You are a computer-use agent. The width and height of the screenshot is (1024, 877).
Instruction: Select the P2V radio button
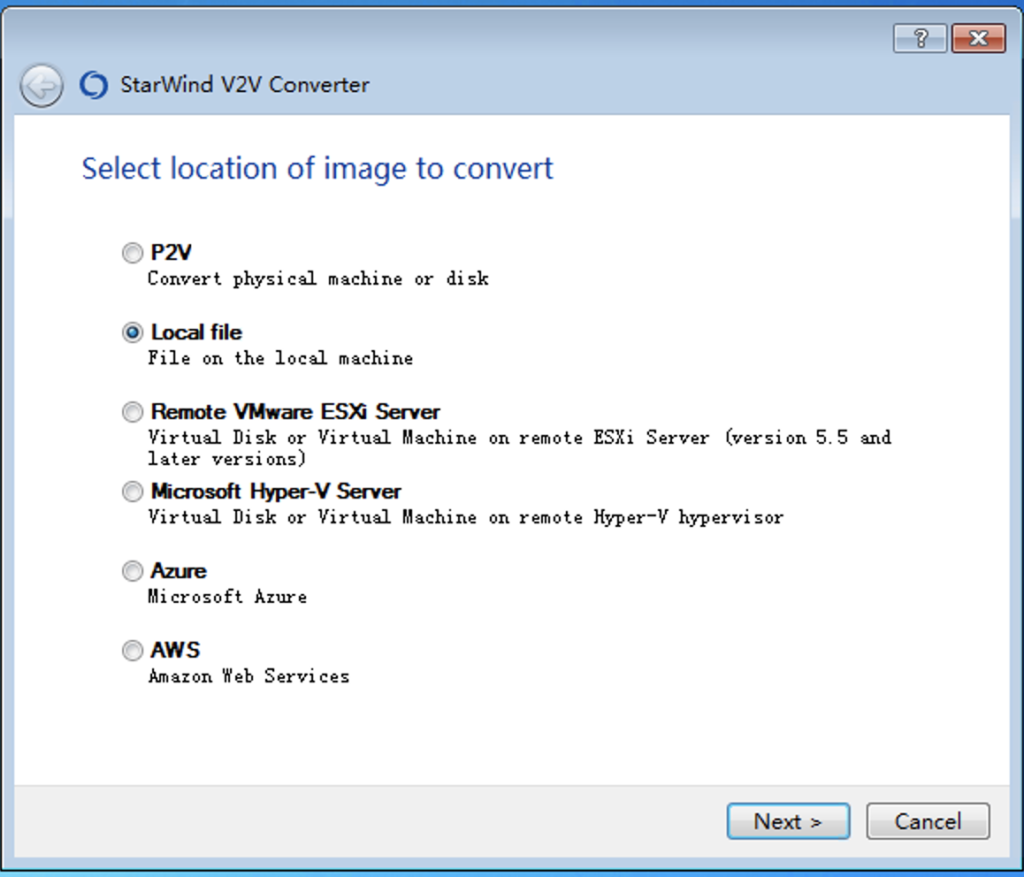coord(132,254)
